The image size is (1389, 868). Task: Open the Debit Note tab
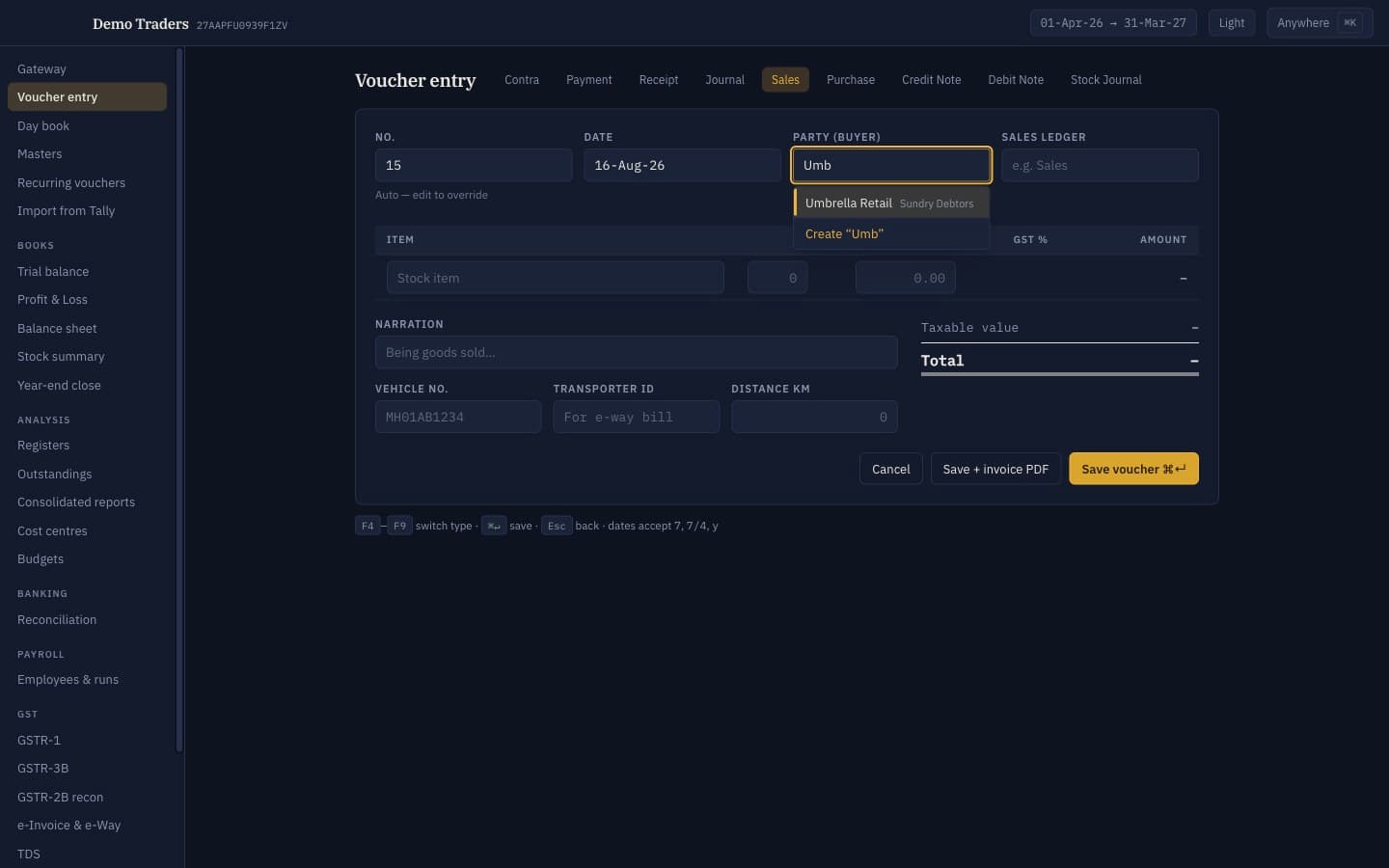(1016, 80)
